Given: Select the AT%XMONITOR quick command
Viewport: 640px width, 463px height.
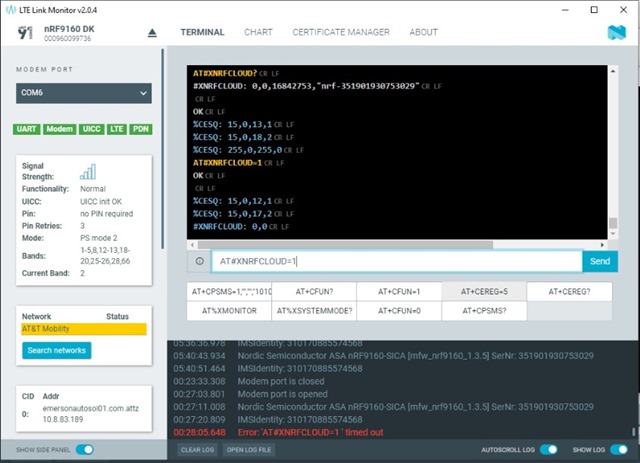Looking at the screenshot, I should 230,311.
